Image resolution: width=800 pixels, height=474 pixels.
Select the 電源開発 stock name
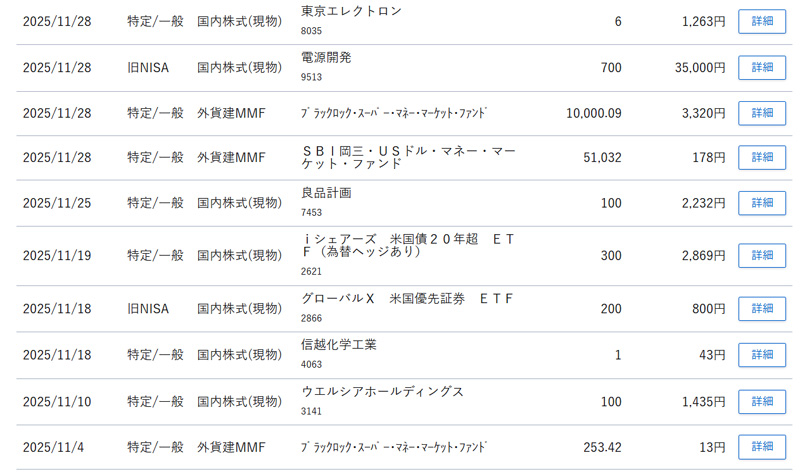pos(326,58)
